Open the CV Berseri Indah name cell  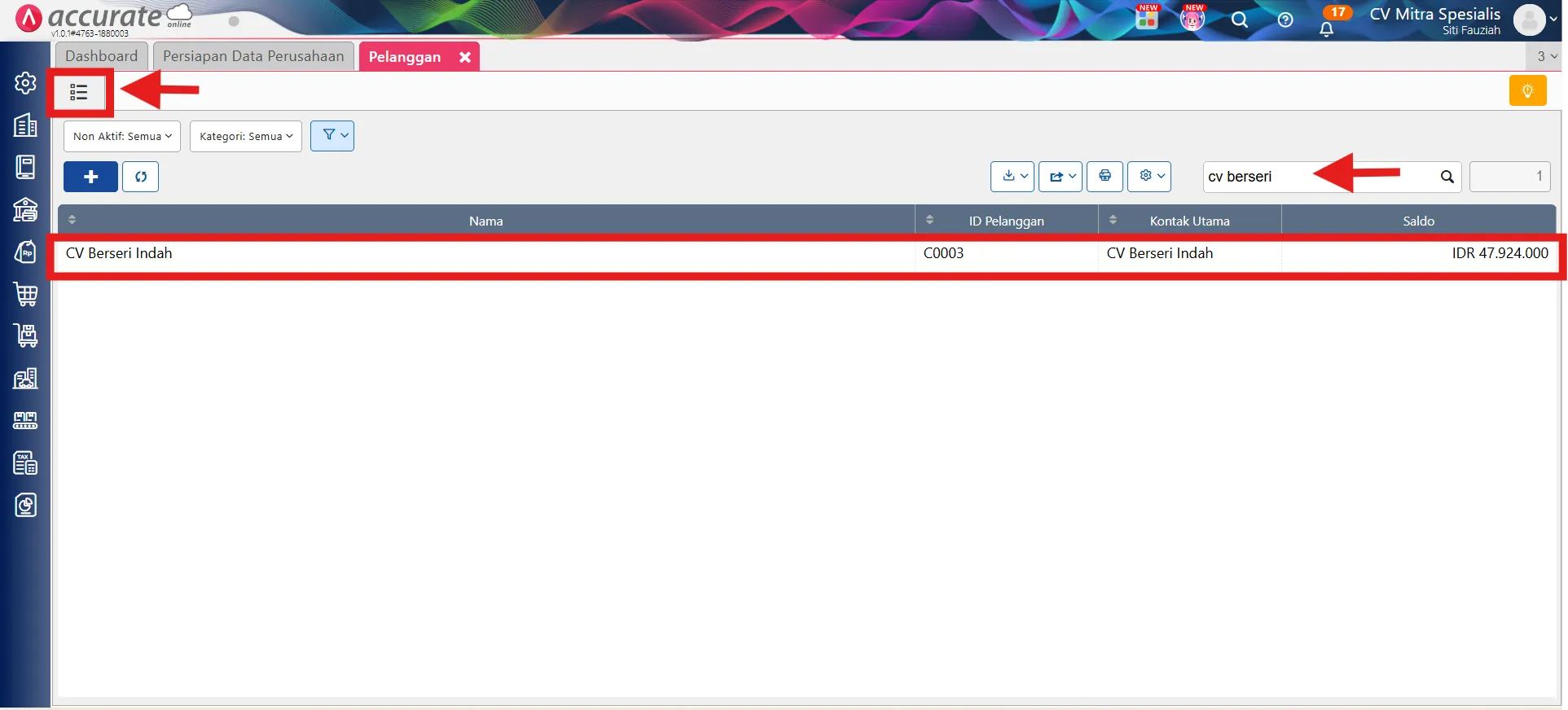click(486, 253)
